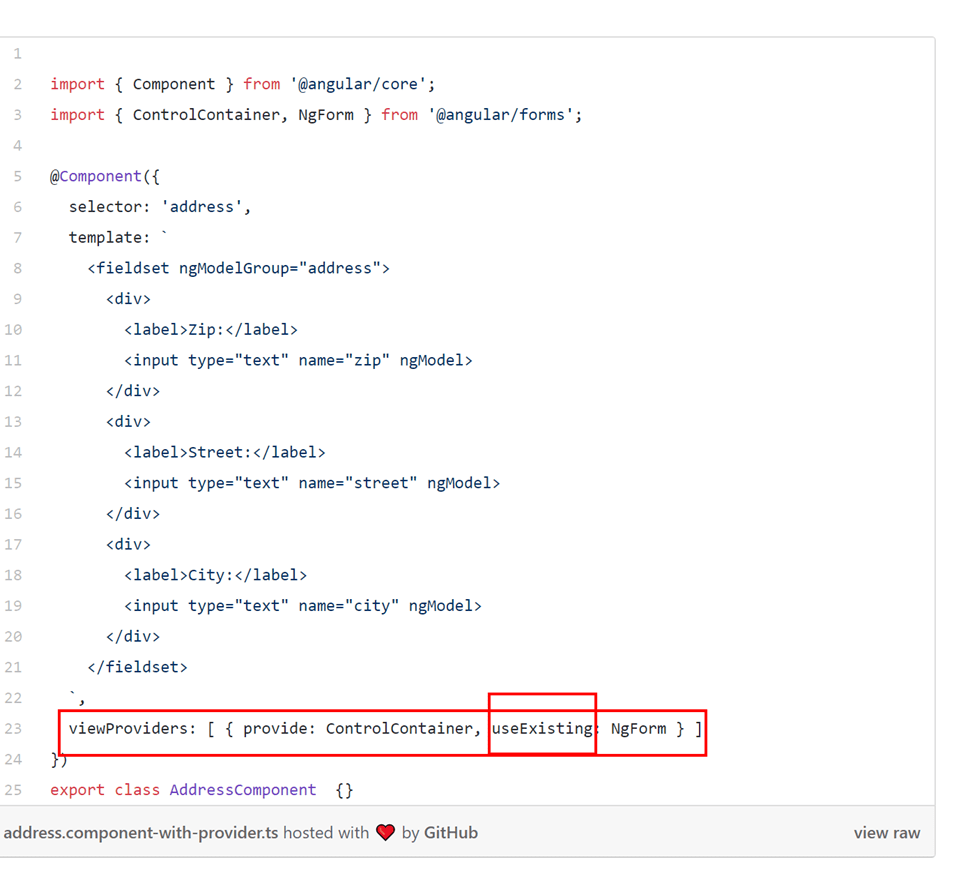
Task: Open the 'view raw' link
Action: (886, 833)
